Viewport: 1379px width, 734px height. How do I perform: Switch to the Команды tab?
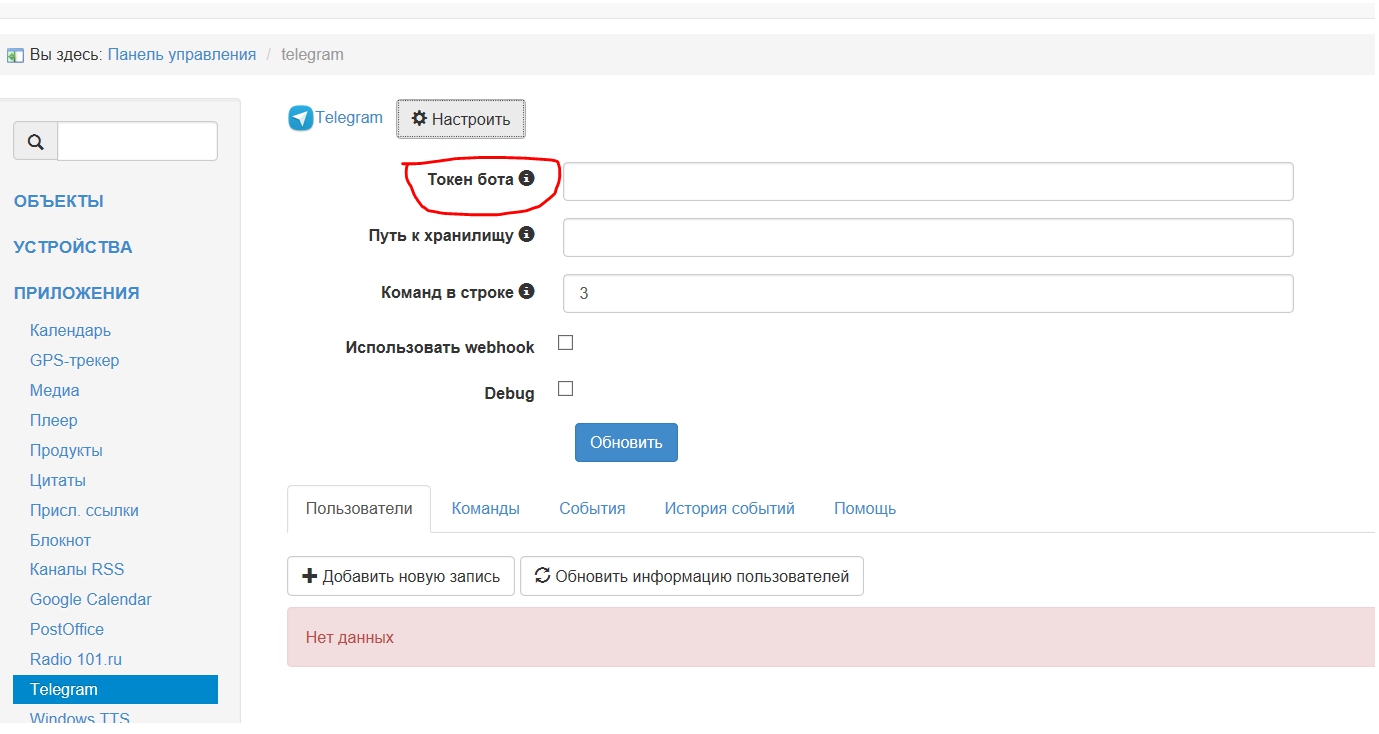click(486, 509)
